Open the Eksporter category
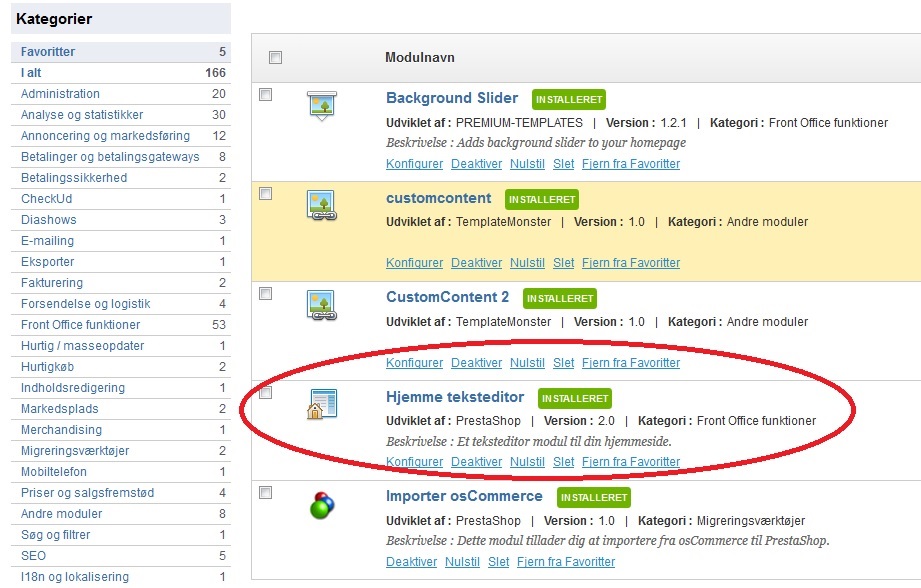 click(121, 262)
